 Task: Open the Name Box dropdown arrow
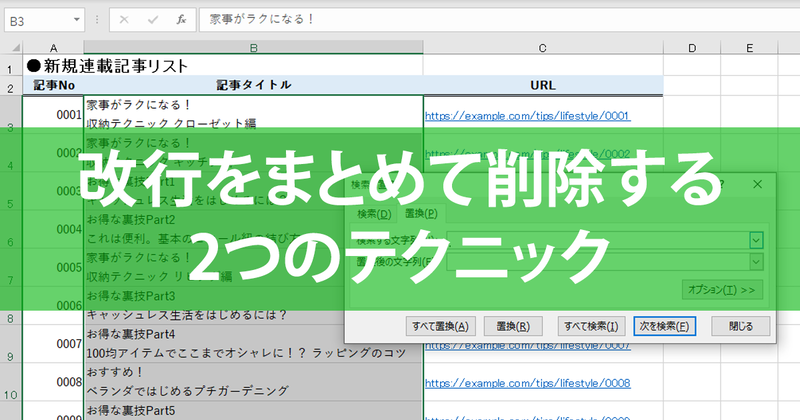click(77, 20)
